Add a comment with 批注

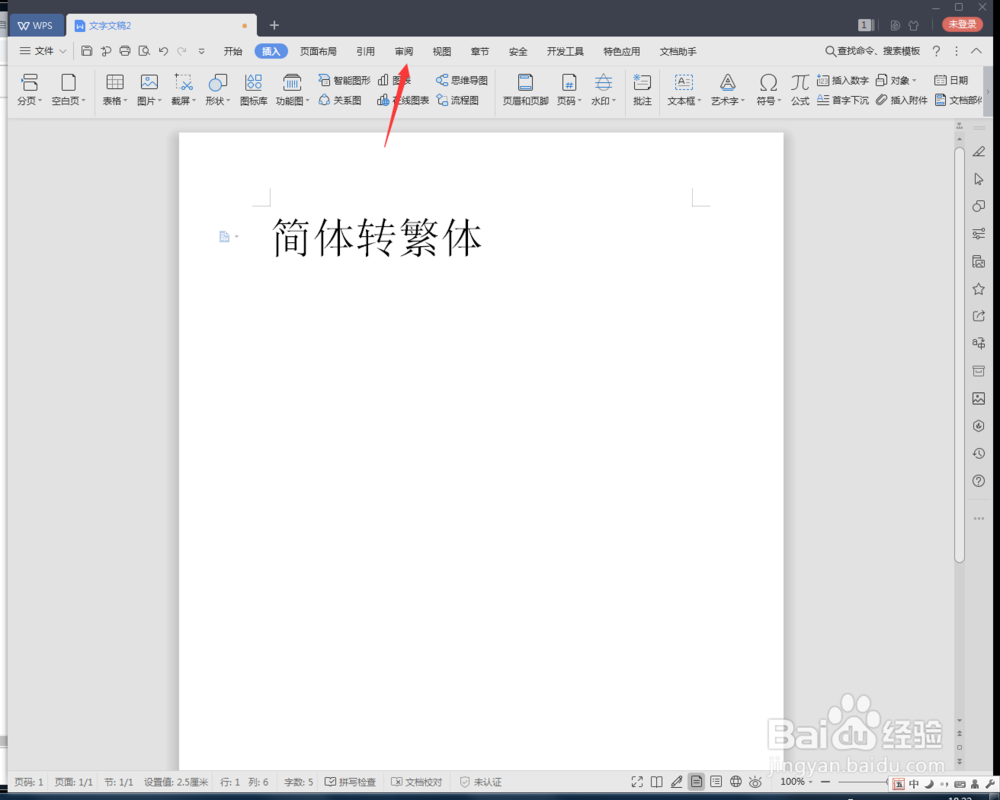click(642, 89)
